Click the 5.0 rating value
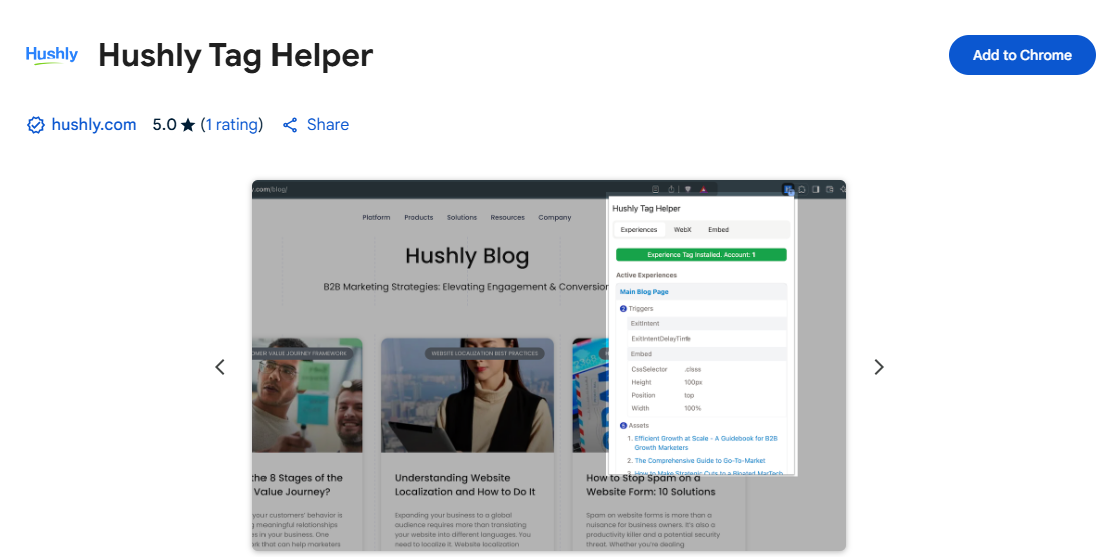This screenshot has width=1113, height=557. point(164,125)
